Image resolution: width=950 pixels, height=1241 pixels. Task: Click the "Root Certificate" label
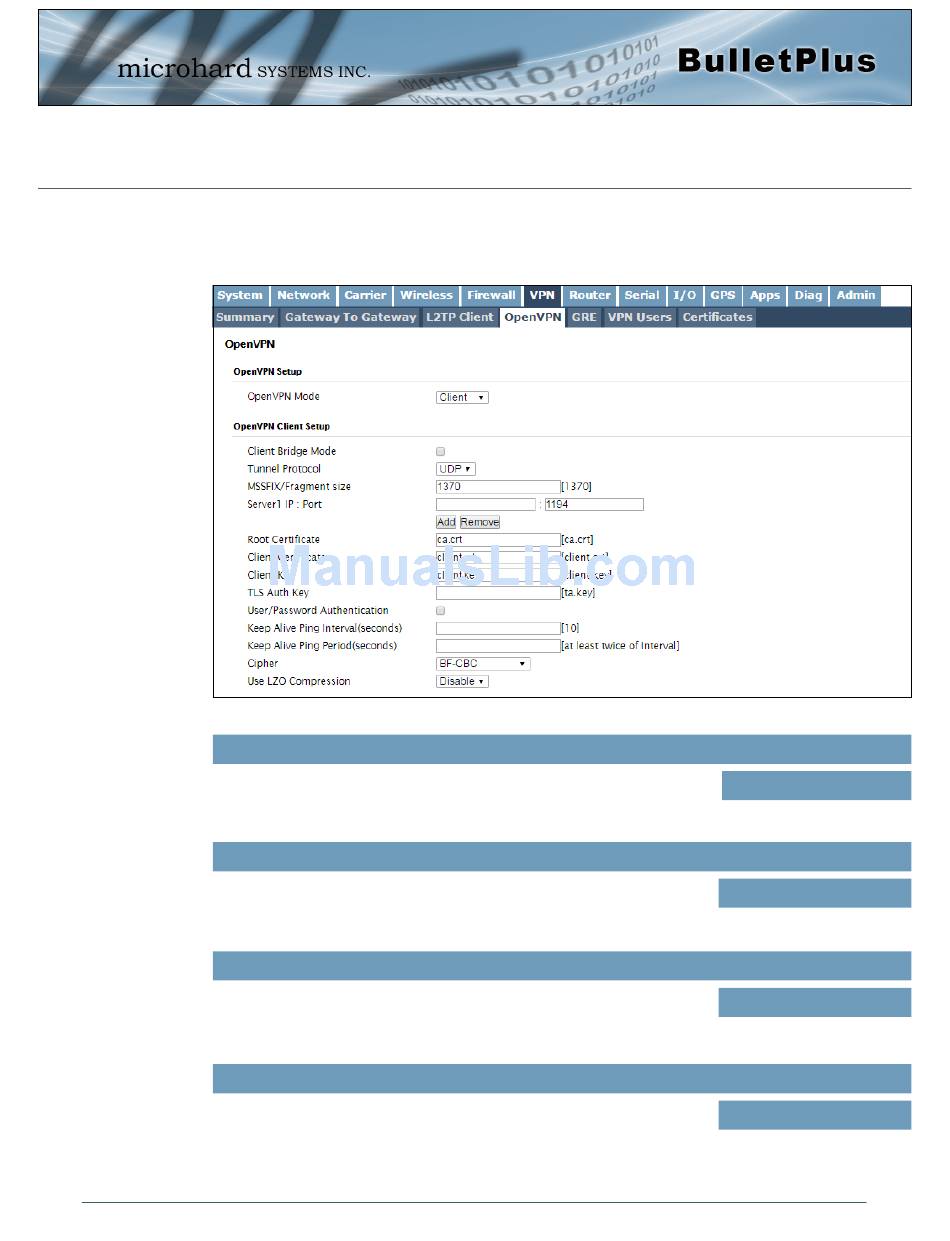pyautogui.click(x=284, y=540)
